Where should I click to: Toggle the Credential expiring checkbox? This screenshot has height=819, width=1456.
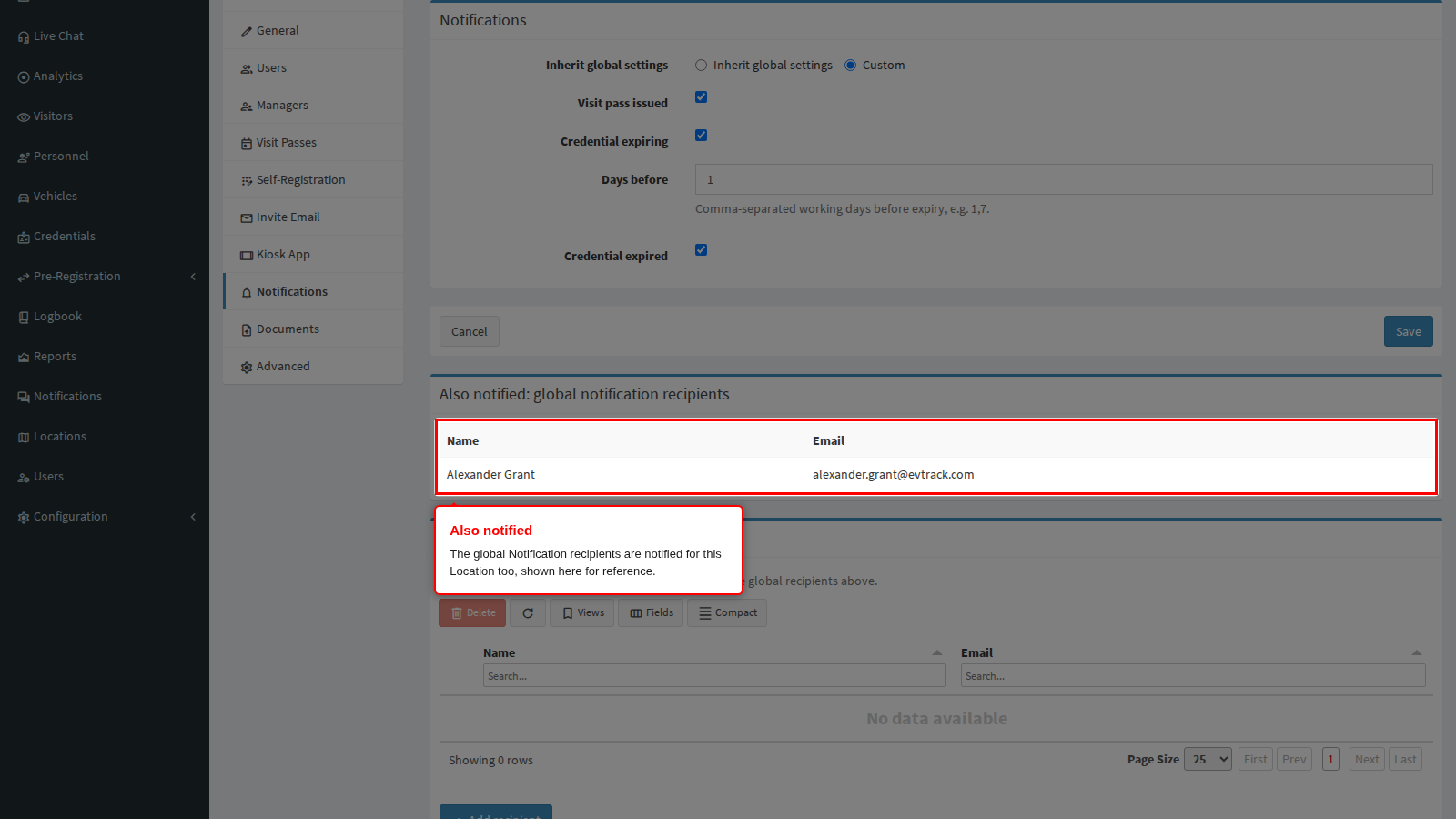pos(702,136)
